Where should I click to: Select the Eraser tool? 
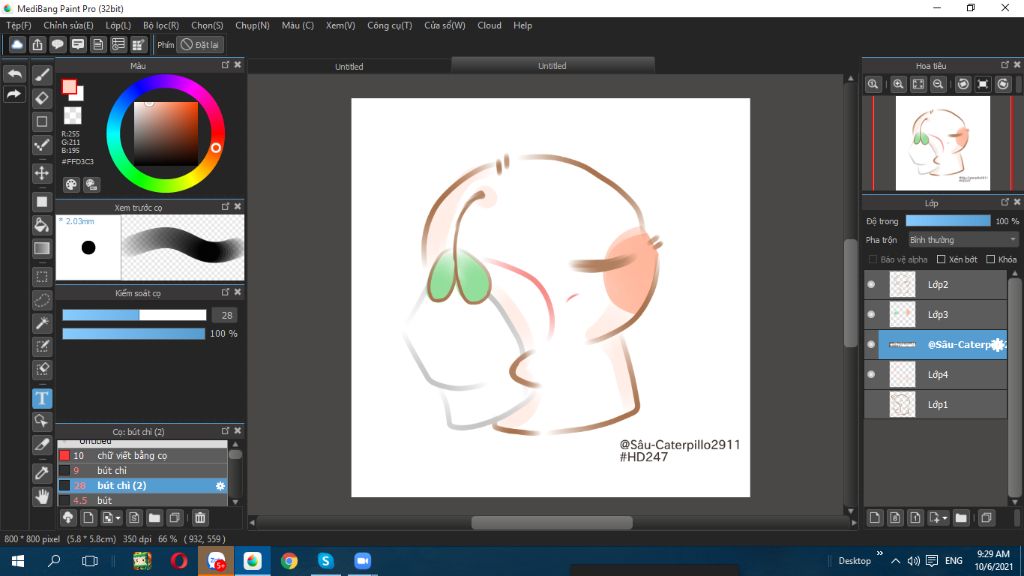point(42,98)
